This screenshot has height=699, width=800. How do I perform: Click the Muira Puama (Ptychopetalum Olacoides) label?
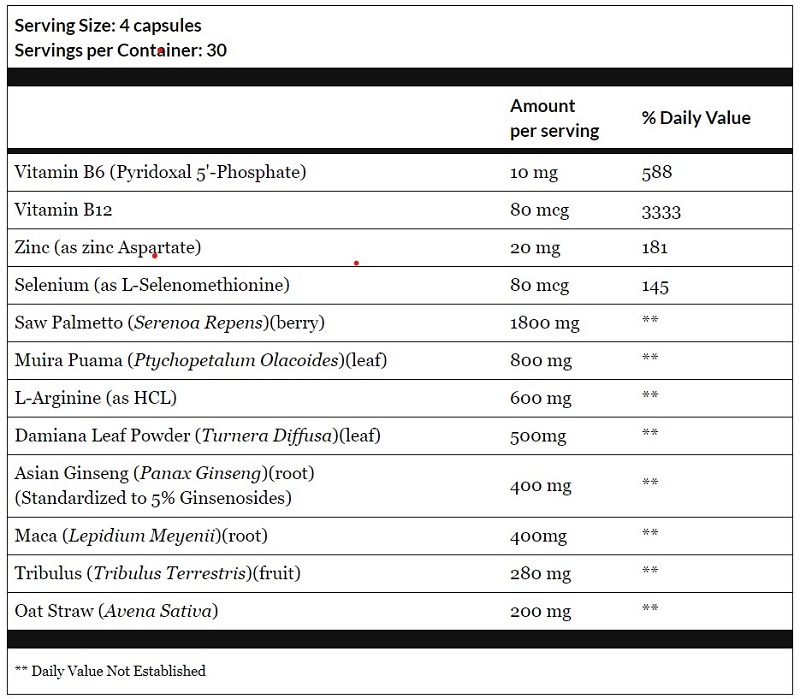201,360
